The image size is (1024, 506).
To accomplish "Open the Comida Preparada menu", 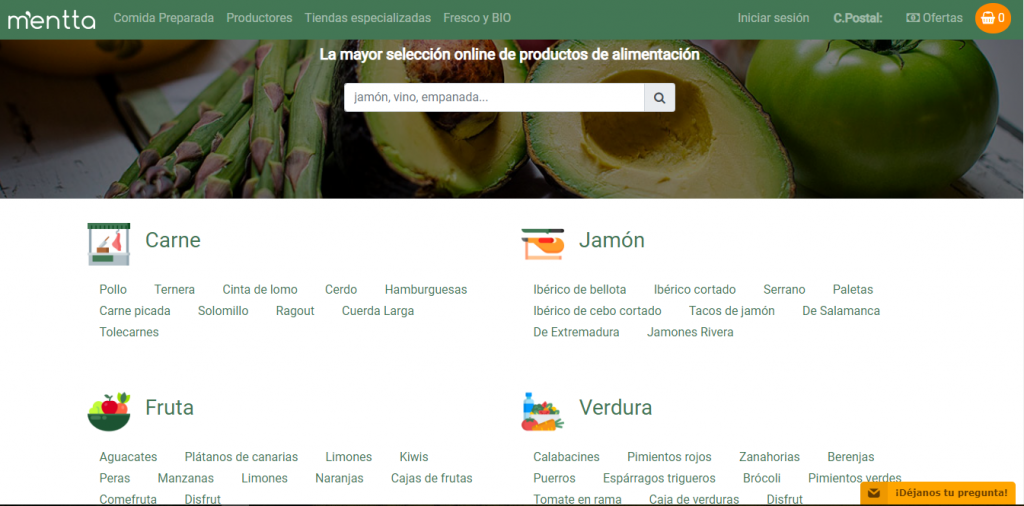I will click(x=163, y=18).
